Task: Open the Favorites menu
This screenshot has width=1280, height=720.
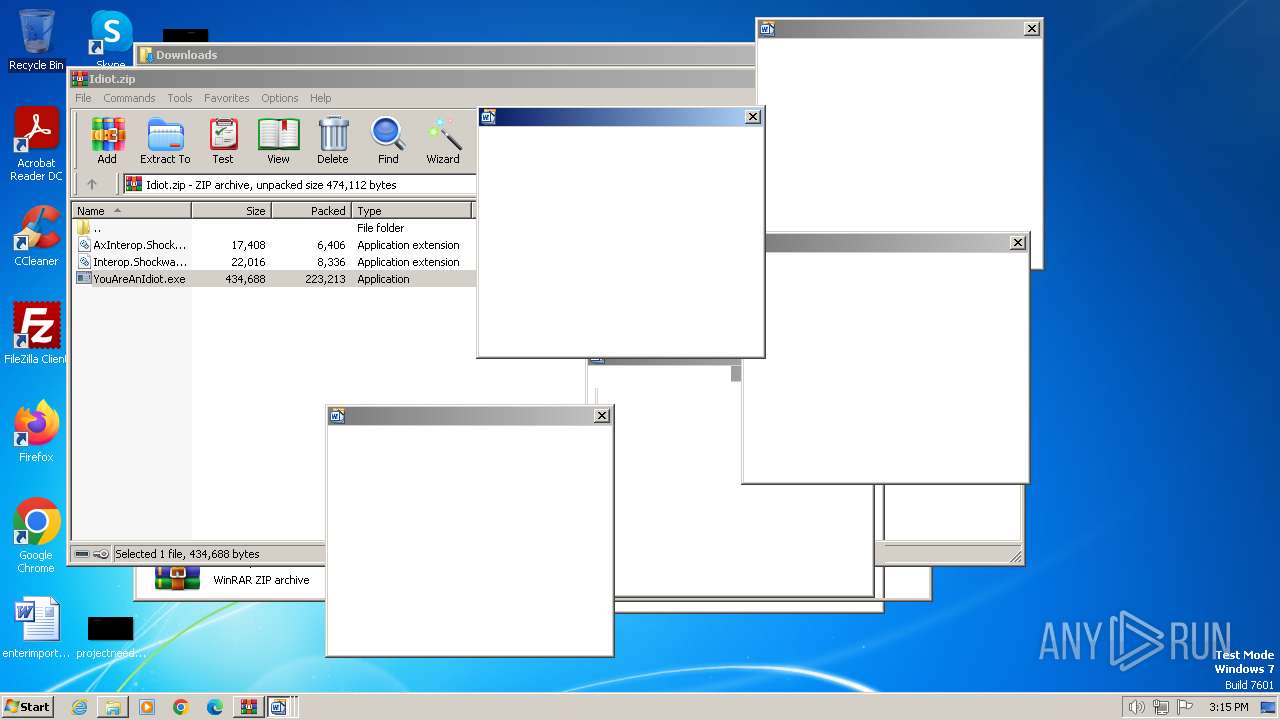Action: (x=227, y=98)
